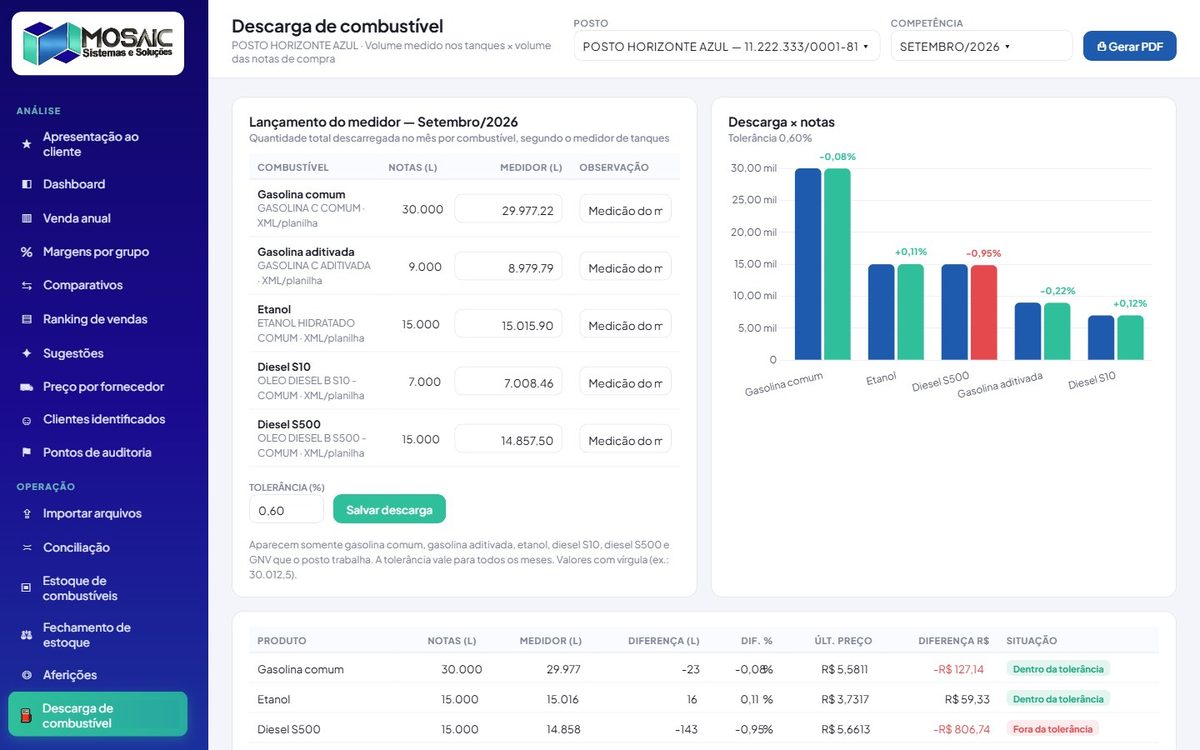Image resolution: width=1200 pixels, height=750 pixels.
Task: Click the Diesel S10 observação field
Action: point(625,382)
